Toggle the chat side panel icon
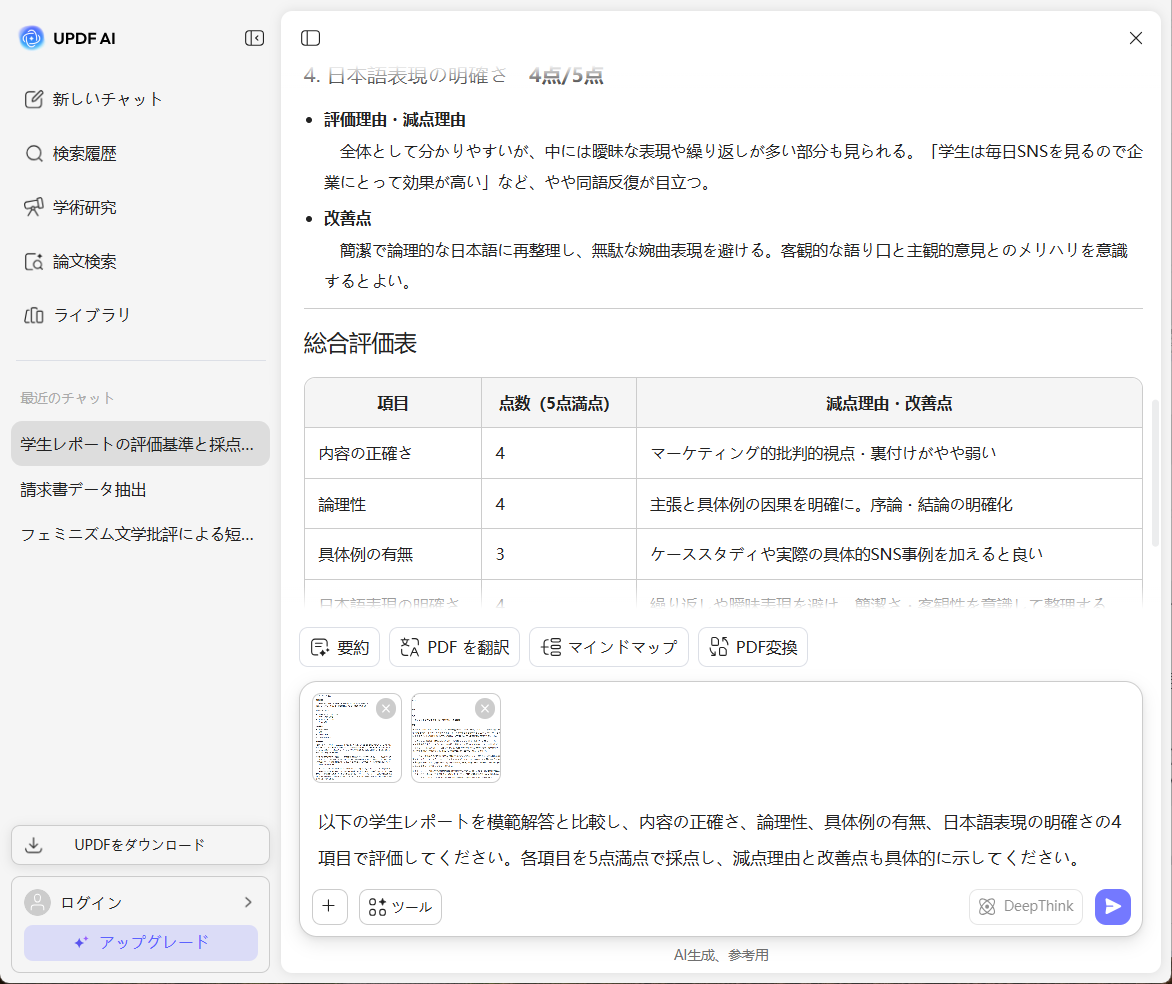The image size is (1172, 984). (310, 38)
